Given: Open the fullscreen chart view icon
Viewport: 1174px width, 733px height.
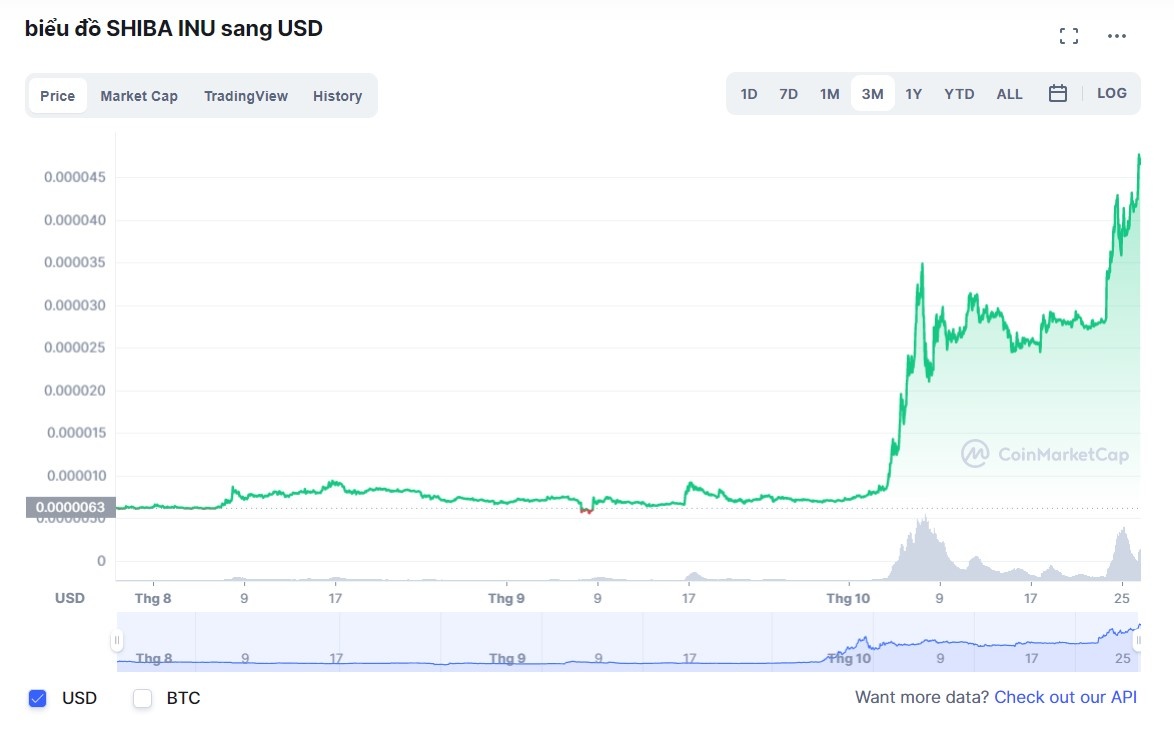Looking at the screenshot, I should 1068,37.
